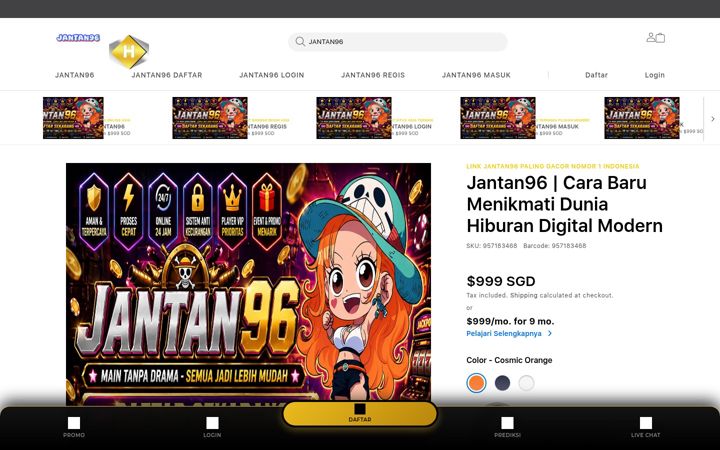
Task: Click the SKU: 957183468 text
Action: 492,246
